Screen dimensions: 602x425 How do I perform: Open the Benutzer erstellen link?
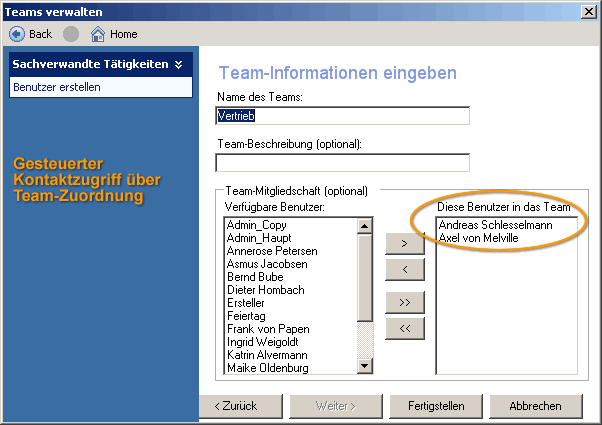pyautogui.click(x=57, y=87)
